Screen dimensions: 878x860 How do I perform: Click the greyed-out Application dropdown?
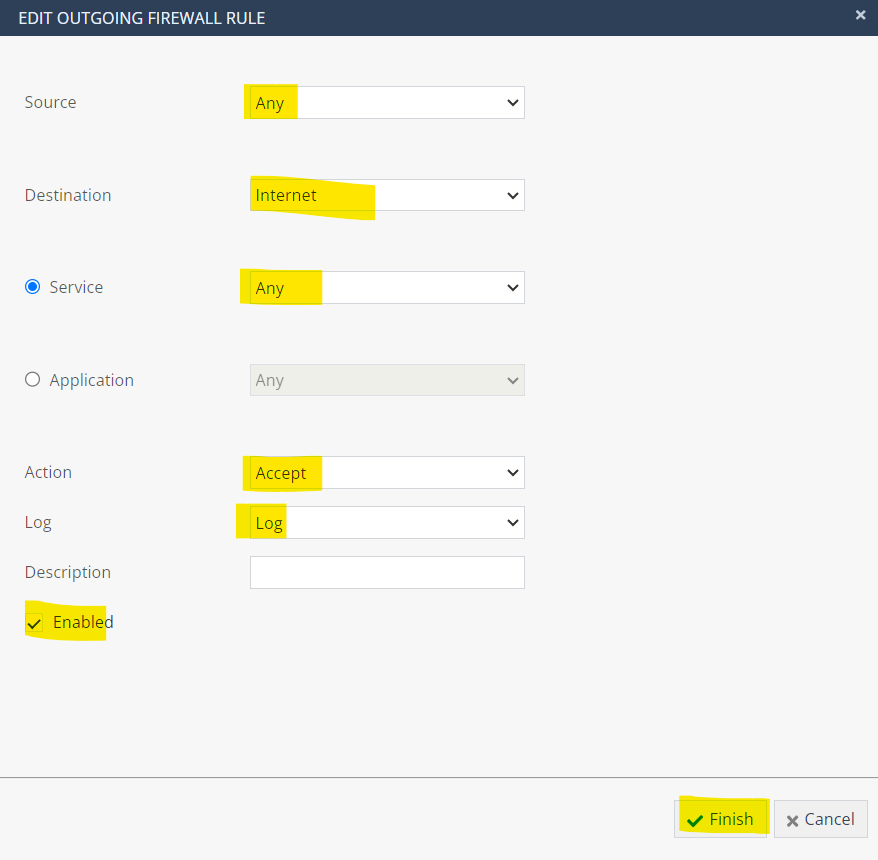pyautogui.click(x=387, y=380)
